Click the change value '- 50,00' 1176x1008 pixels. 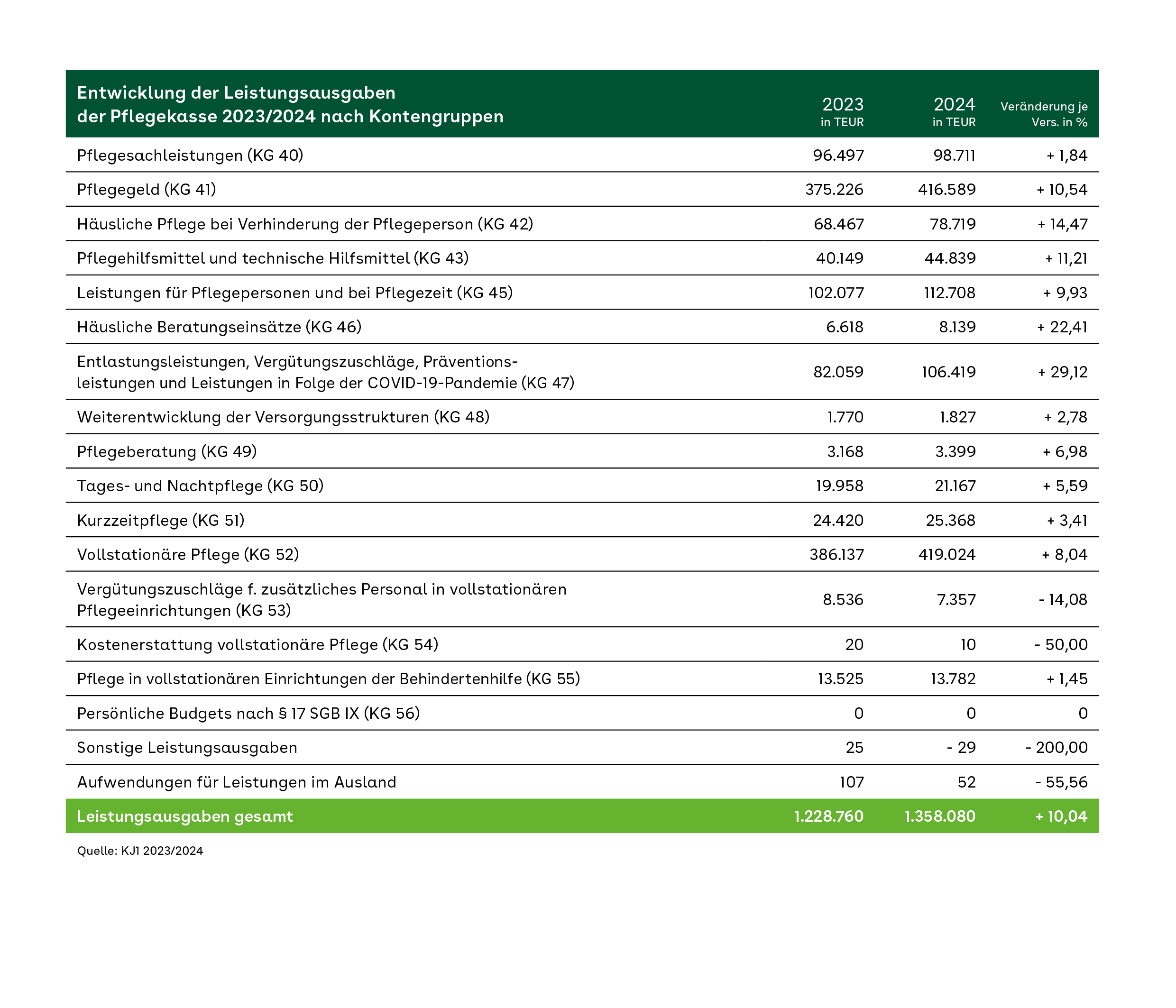click(1061, 645)
